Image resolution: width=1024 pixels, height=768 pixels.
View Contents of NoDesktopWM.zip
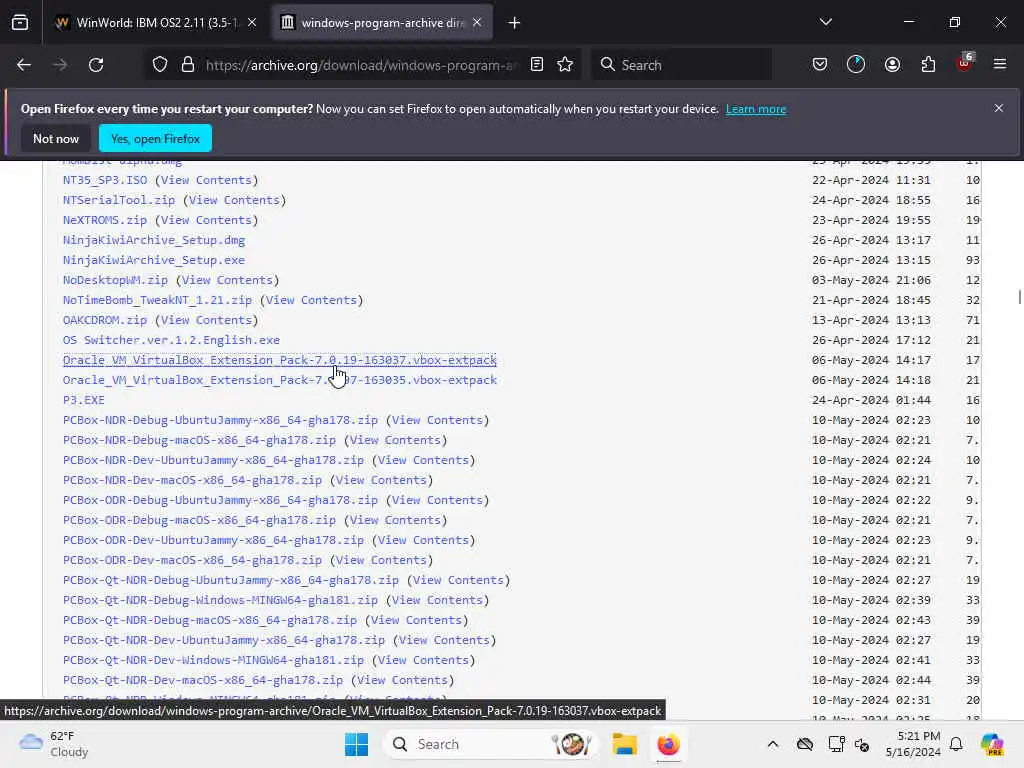[227, 280]
